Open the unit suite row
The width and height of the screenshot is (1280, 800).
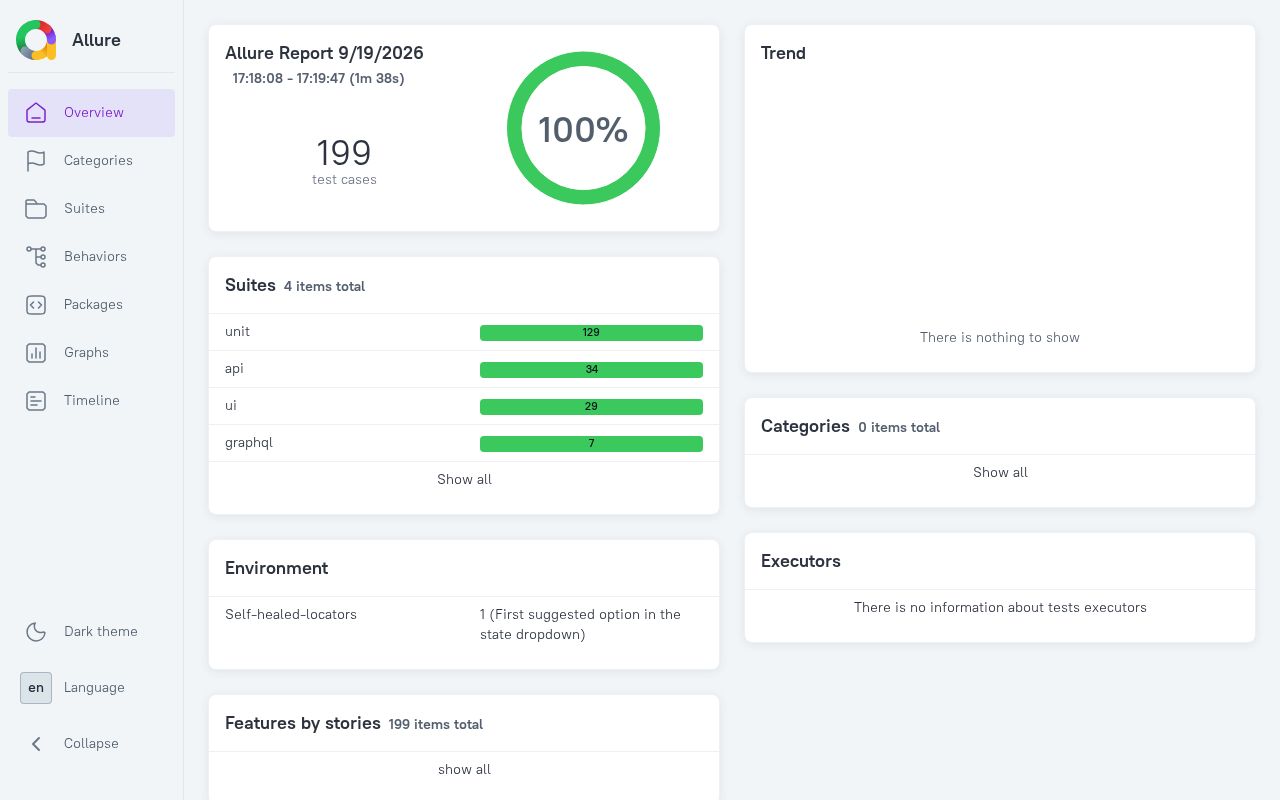click(x=464, y=332)
